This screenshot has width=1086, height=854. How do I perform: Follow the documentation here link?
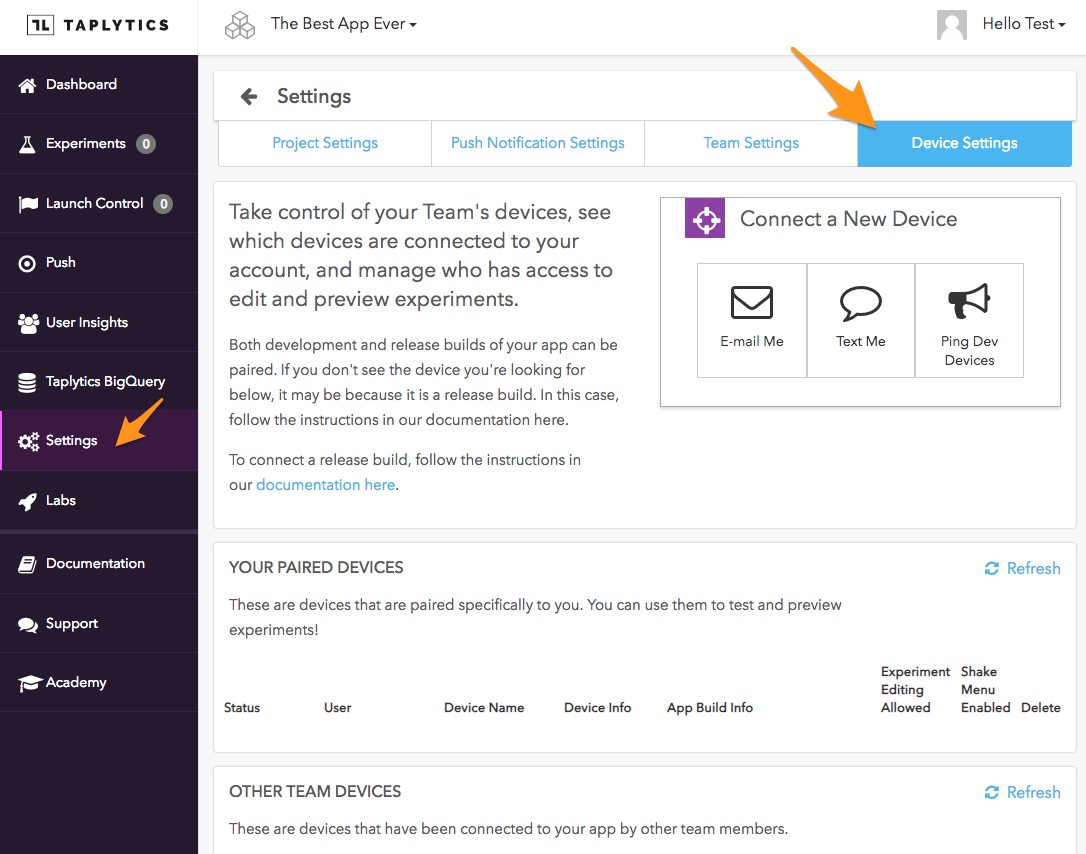click(326, 485)
